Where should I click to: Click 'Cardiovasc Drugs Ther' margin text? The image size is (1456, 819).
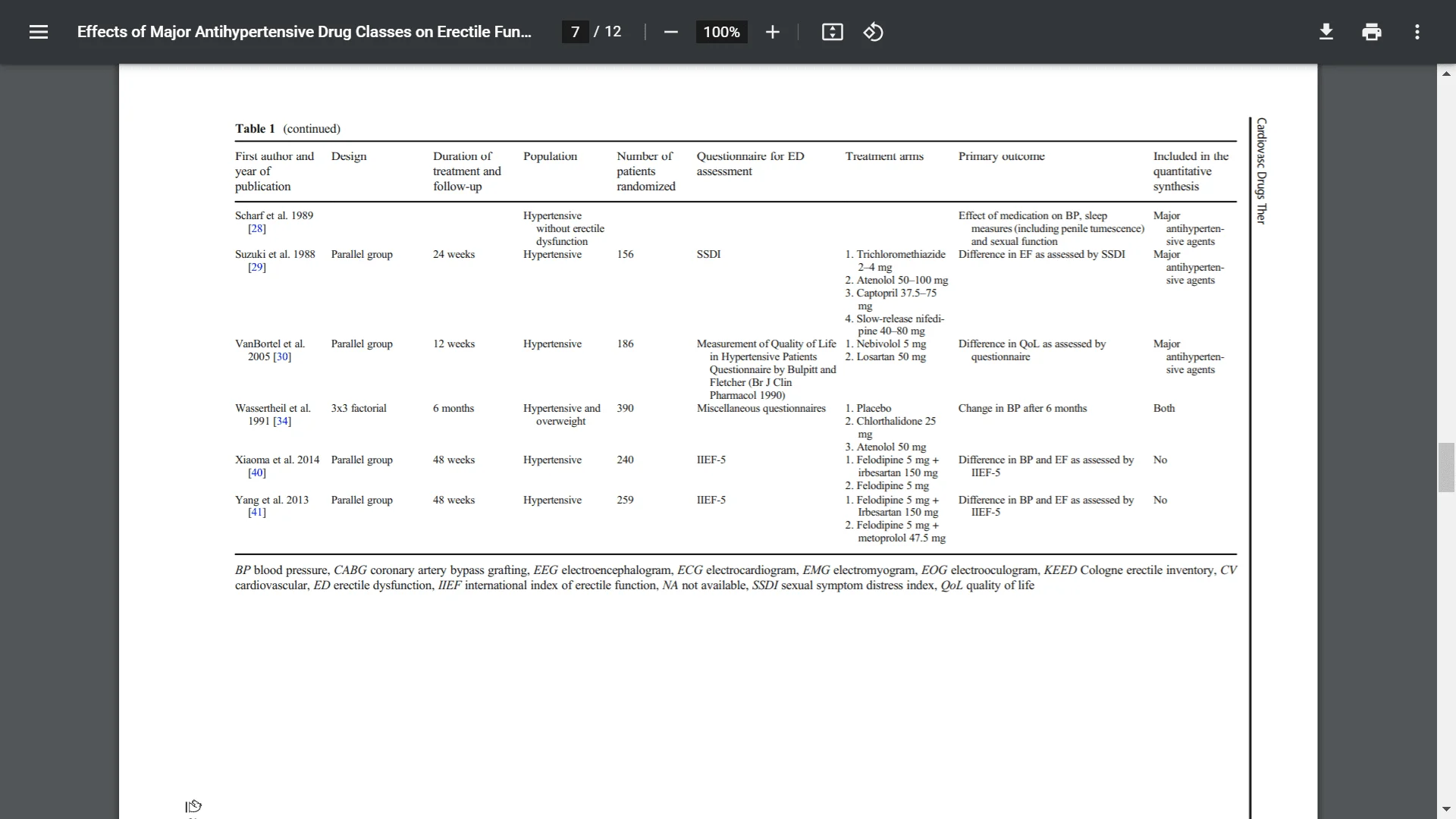1261,171
